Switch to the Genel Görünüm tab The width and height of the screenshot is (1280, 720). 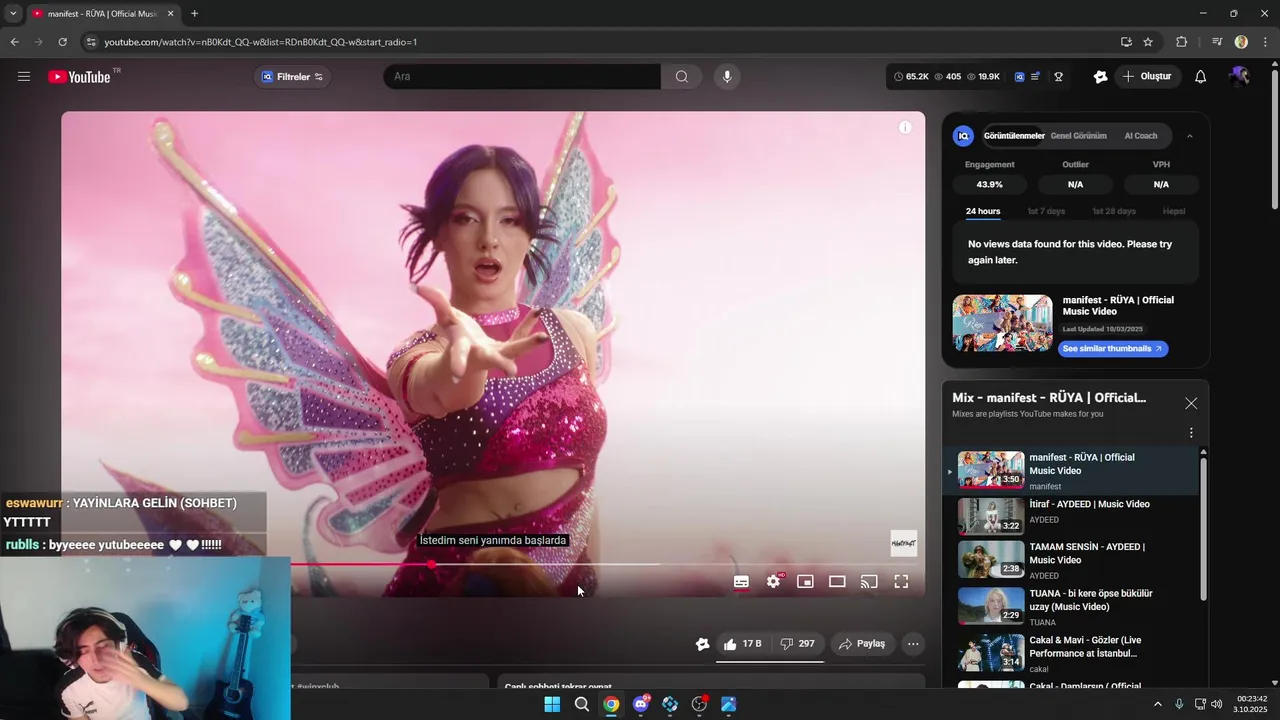pyautogui.click(x=1078, y=136)
